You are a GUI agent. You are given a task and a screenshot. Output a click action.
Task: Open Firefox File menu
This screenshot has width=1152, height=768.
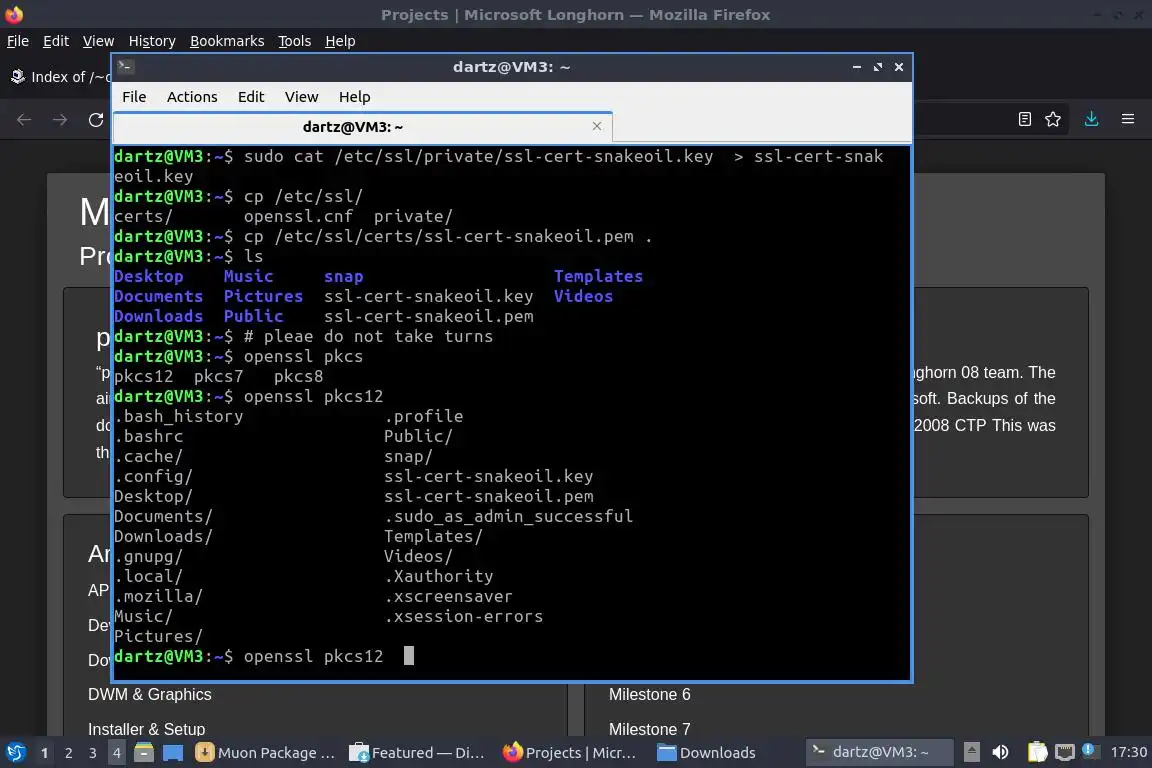[18, 41]
